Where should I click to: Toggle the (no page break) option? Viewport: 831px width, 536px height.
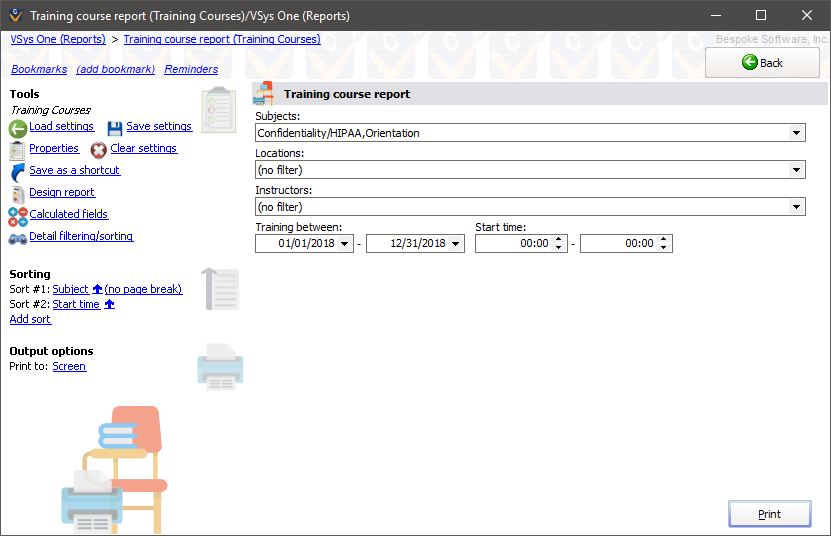click(x=143, y=289)
